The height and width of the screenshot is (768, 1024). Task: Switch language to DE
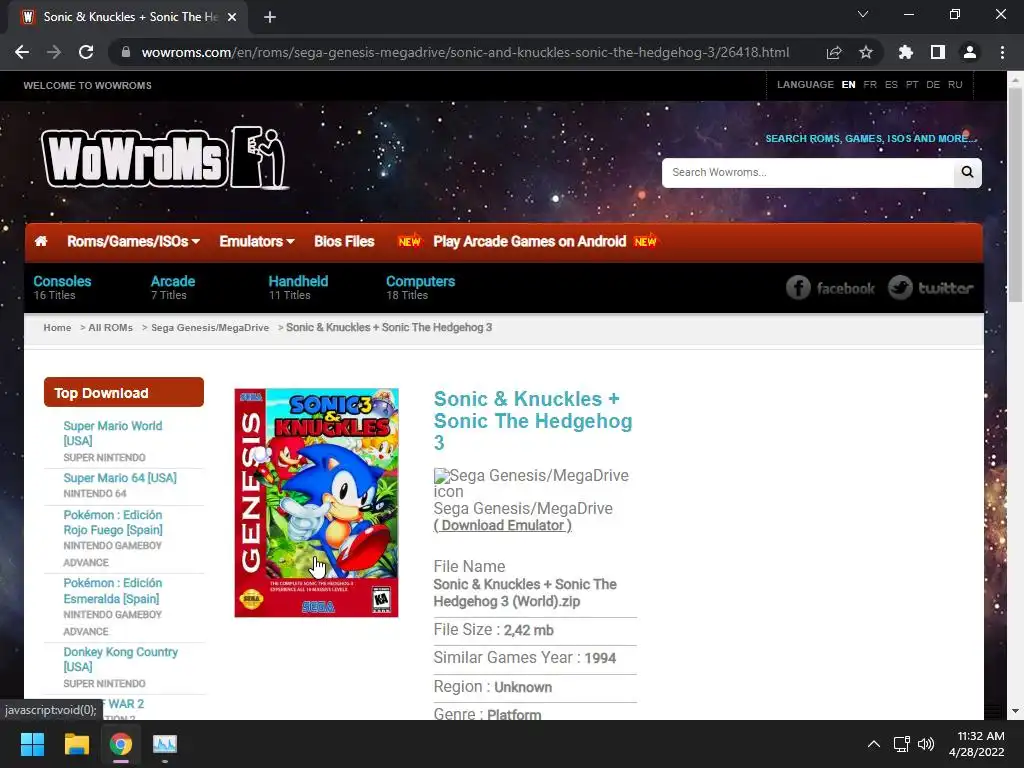[x=933, y=85]
